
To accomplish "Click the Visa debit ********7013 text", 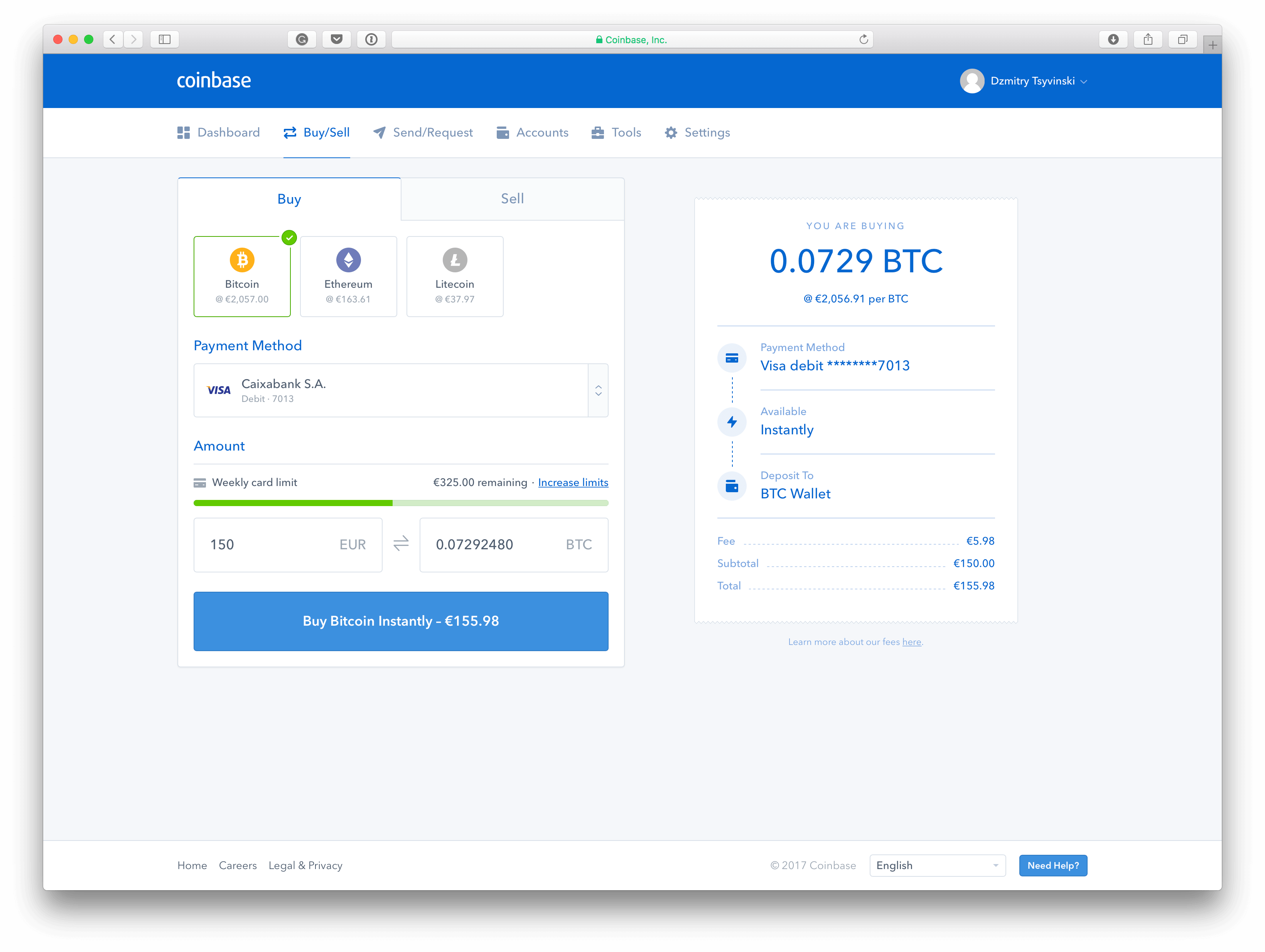I will click(835, 366).
